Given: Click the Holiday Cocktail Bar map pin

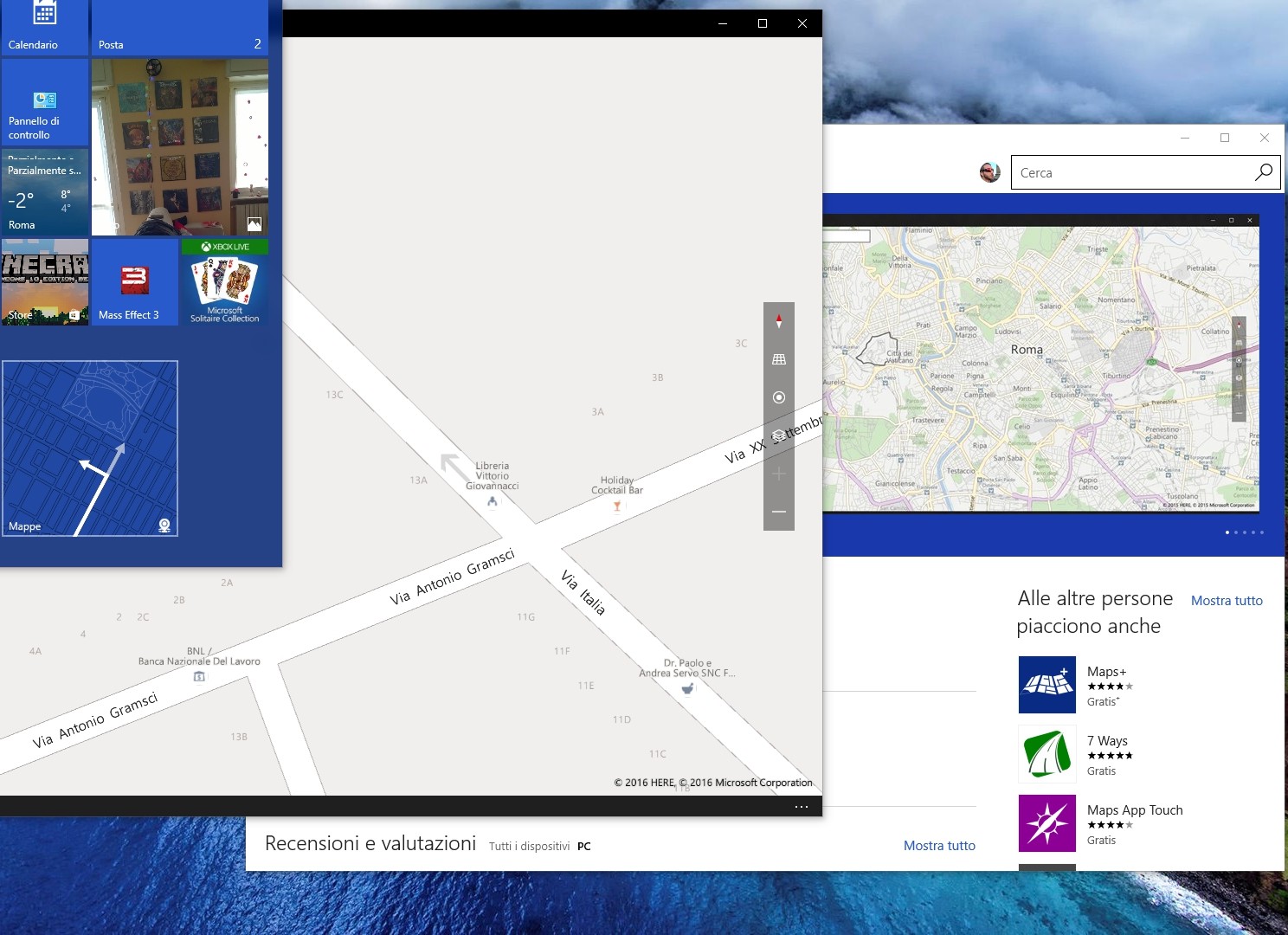Looking at the screenshot, I should tap(617, 506).
